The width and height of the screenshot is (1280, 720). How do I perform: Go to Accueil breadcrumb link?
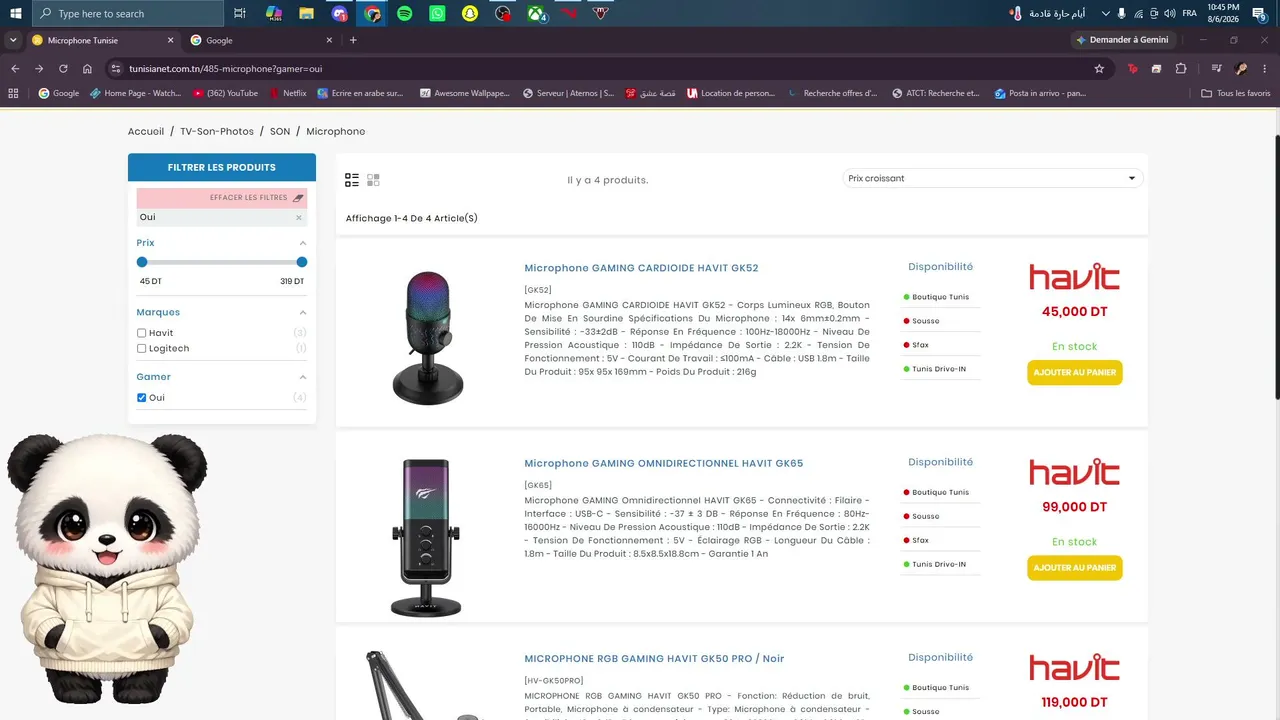(x=146, y=132)
